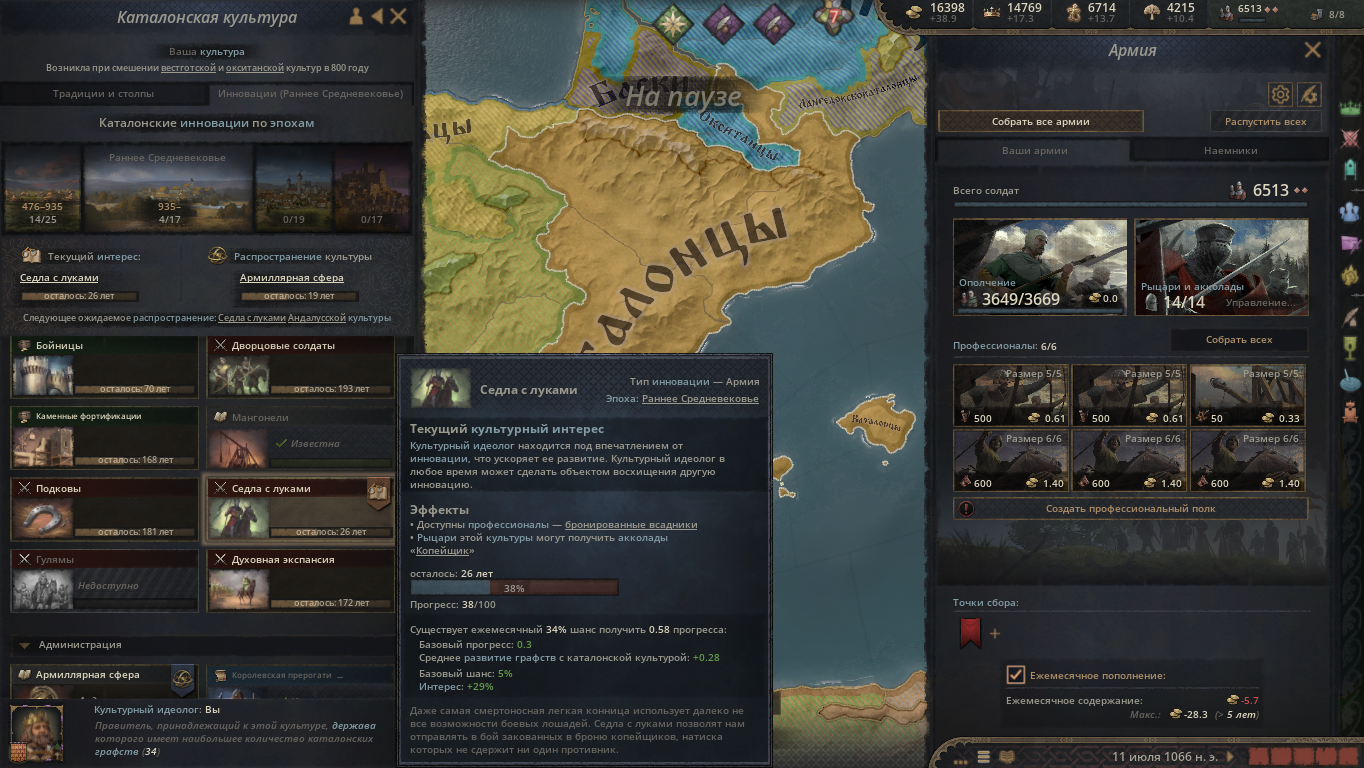
Task: Click the Собрать все армии button
Action: 1041,122
